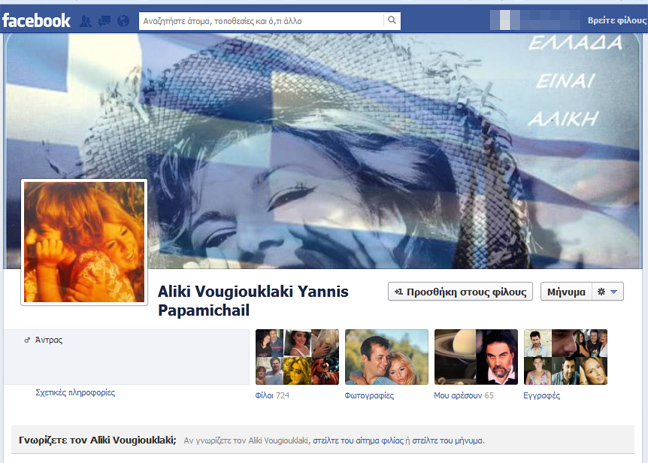648x463 pixels.
Task: Click the Facebook logo in top bar
Action: tap(36, 19)
